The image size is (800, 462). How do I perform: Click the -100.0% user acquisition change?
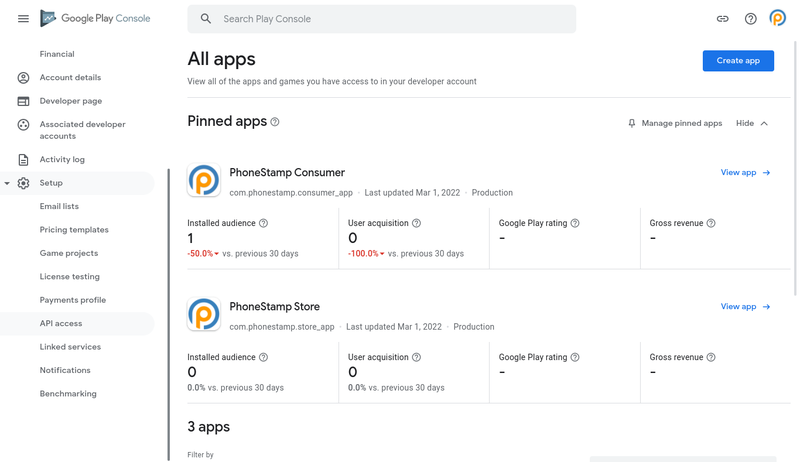[x=366, y=254]
